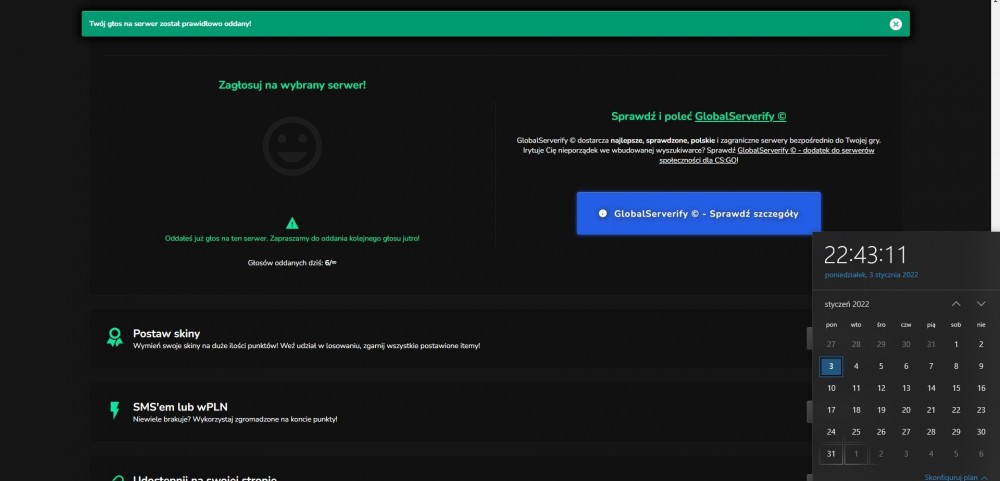
Task: Select January 4 in the calendar
Action: click(x=856, y=366)
